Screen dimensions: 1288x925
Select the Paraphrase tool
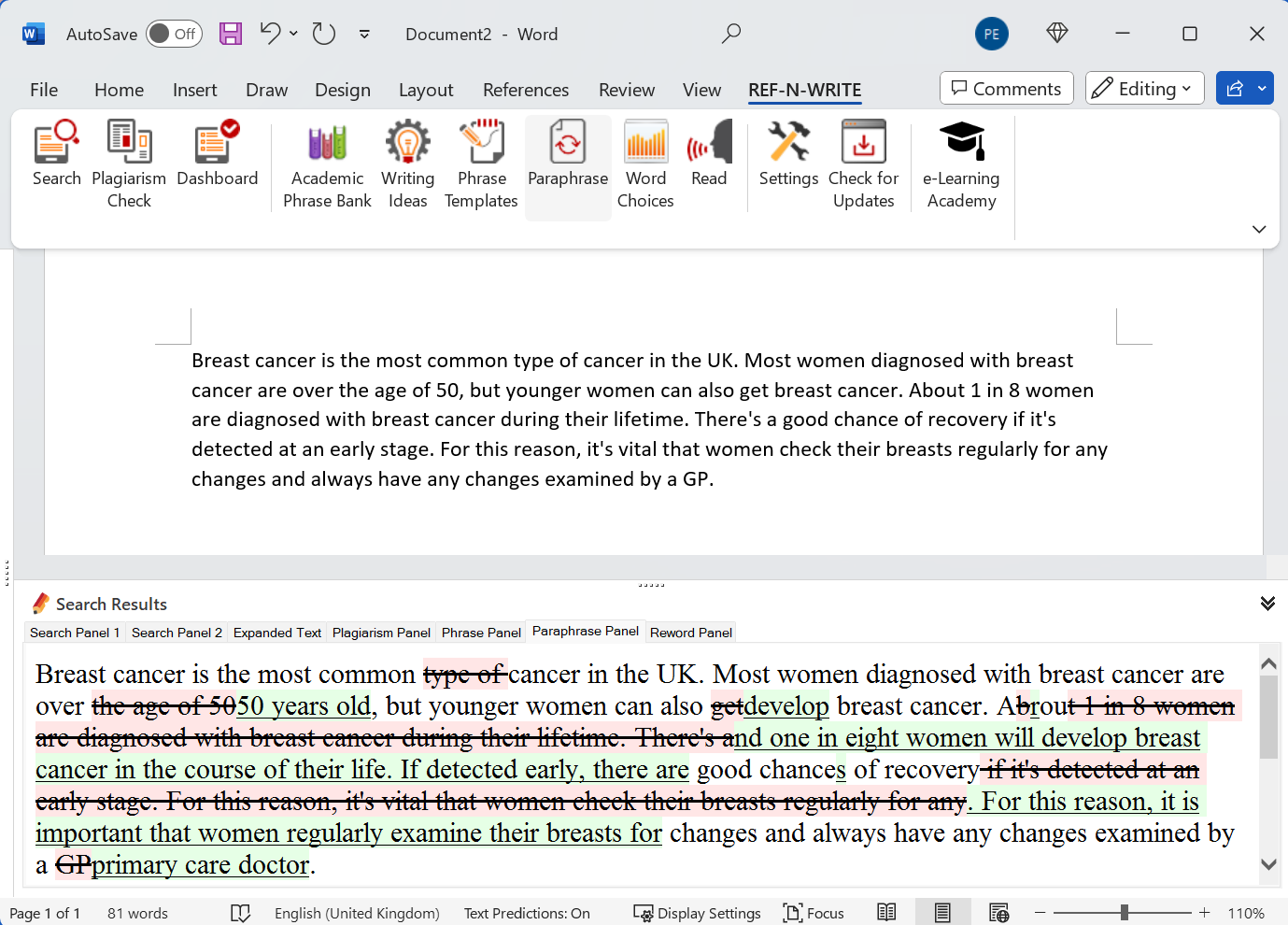click(567, 159)
